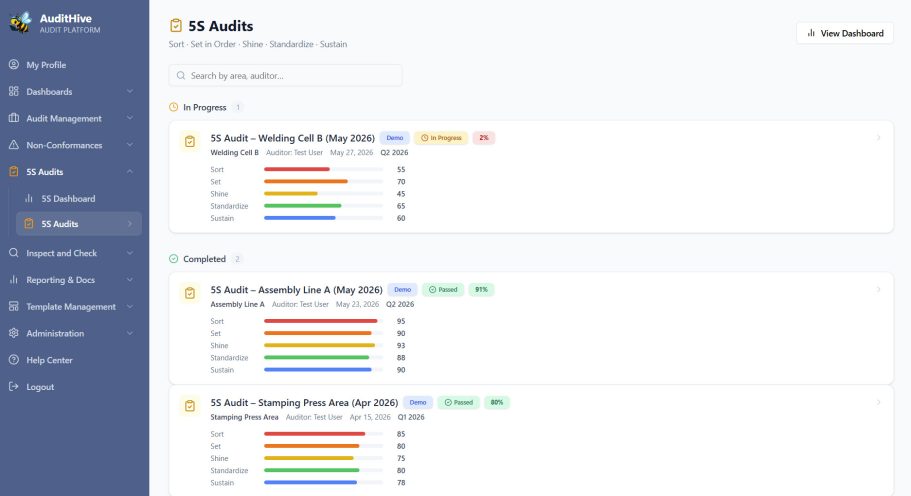Expand the Reporting & Docs chevron
Screen dimensions: 911x496
[x=130, y=279]
